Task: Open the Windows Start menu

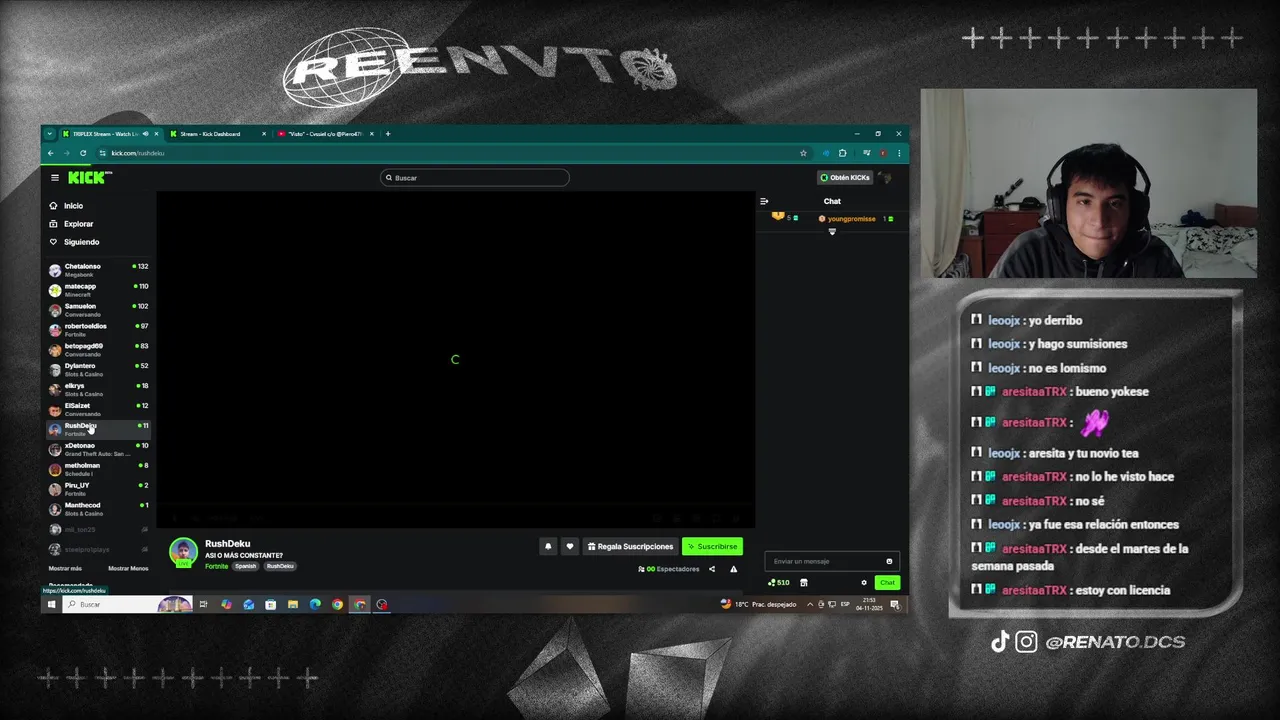Action: click(51, 604)
